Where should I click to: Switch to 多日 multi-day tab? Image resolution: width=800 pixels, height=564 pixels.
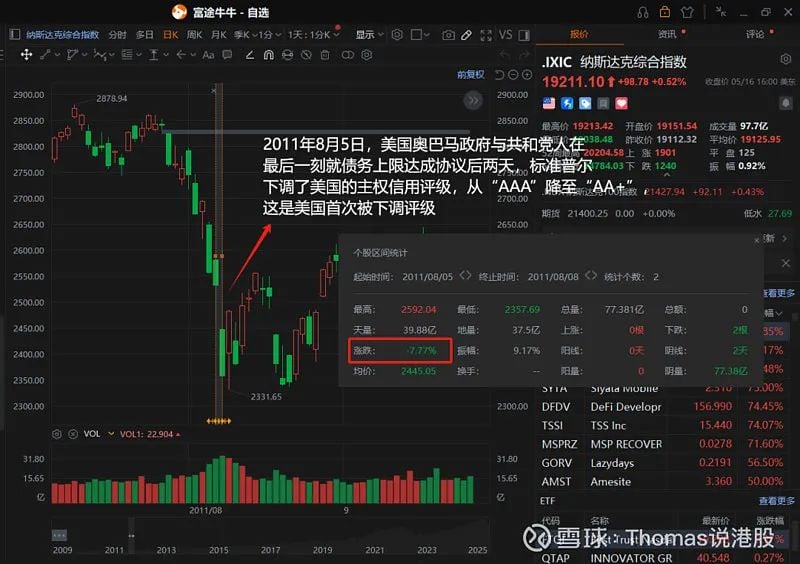(144, 35)
